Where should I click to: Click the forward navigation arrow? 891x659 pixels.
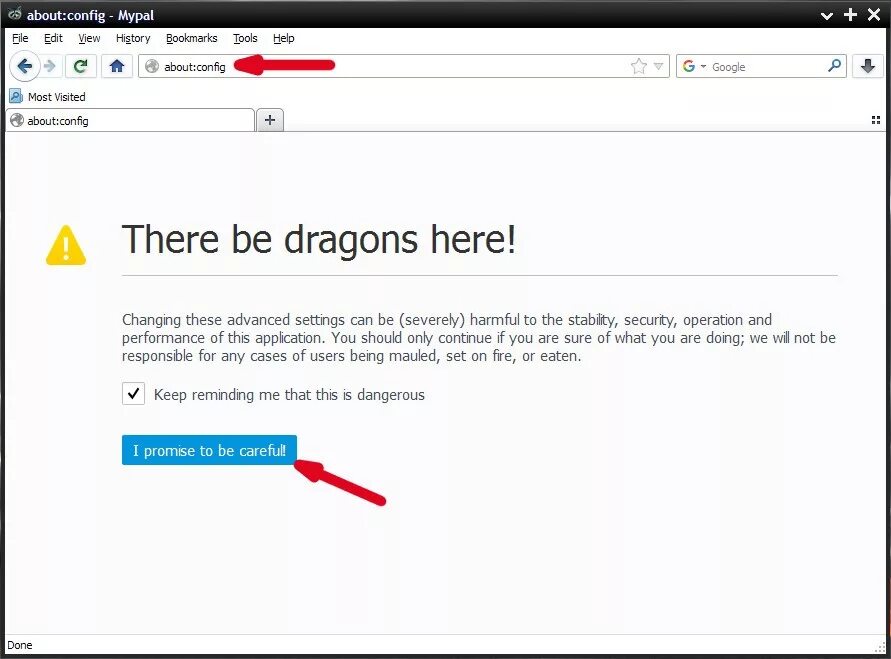click(x=50, y=66)
